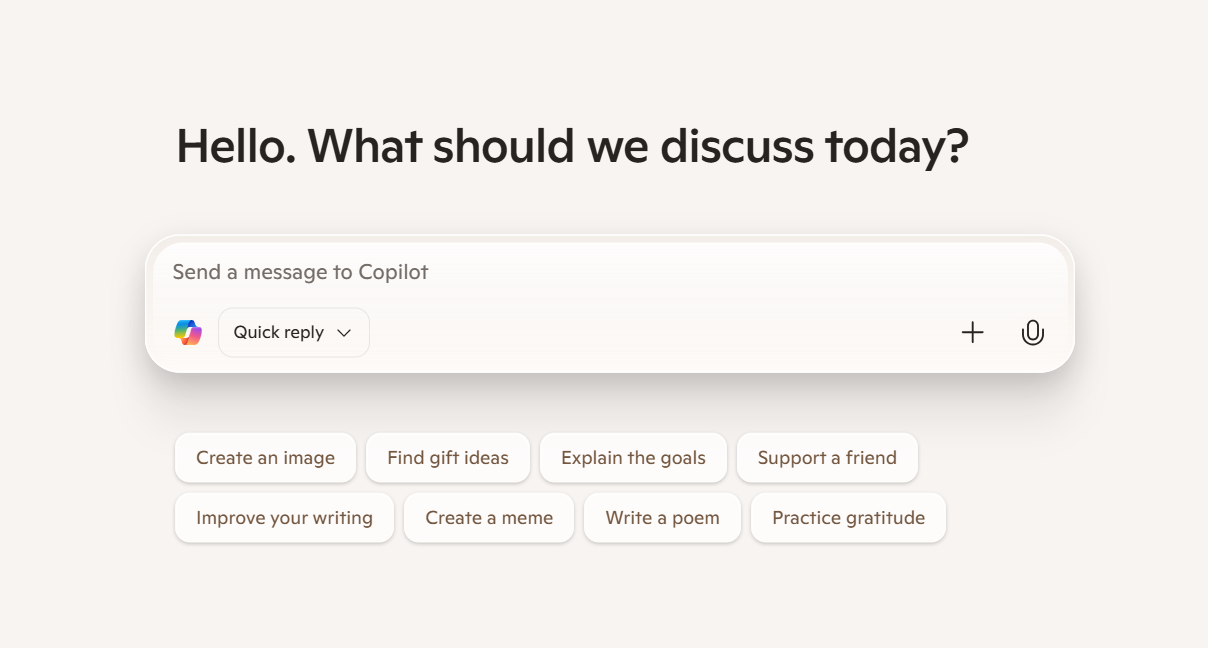Select the Improve your writing chip

(284, 518)
